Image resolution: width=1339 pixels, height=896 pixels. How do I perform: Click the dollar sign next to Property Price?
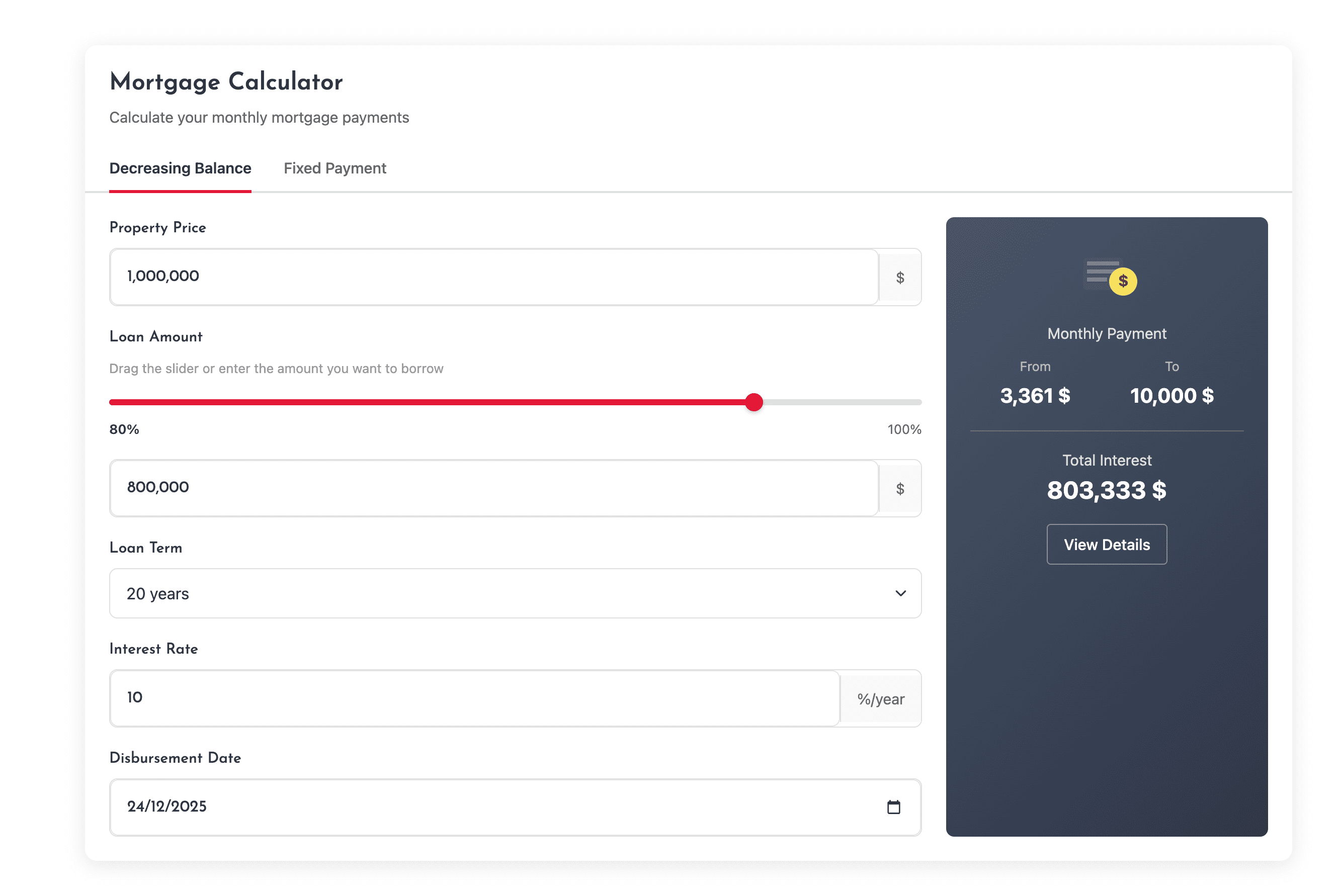(x=900, y=277)
